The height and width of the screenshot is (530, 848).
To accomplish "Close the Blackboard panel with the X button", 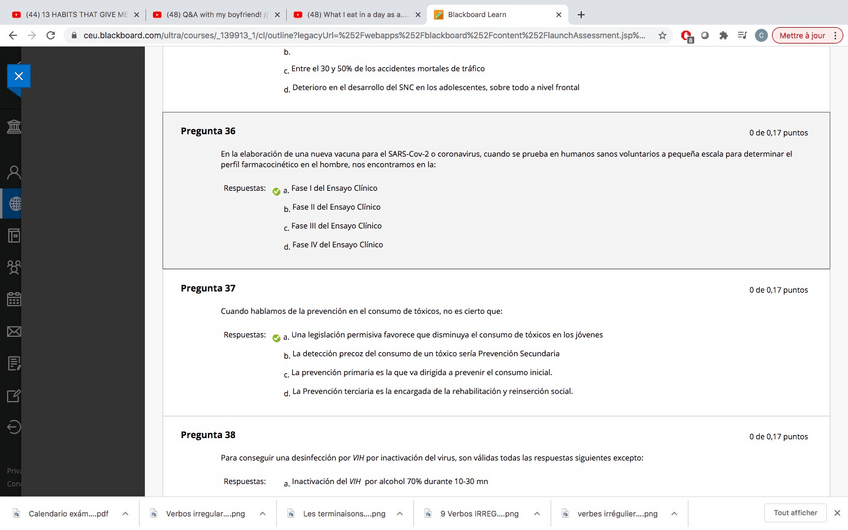I will click(x=18, y=76).
